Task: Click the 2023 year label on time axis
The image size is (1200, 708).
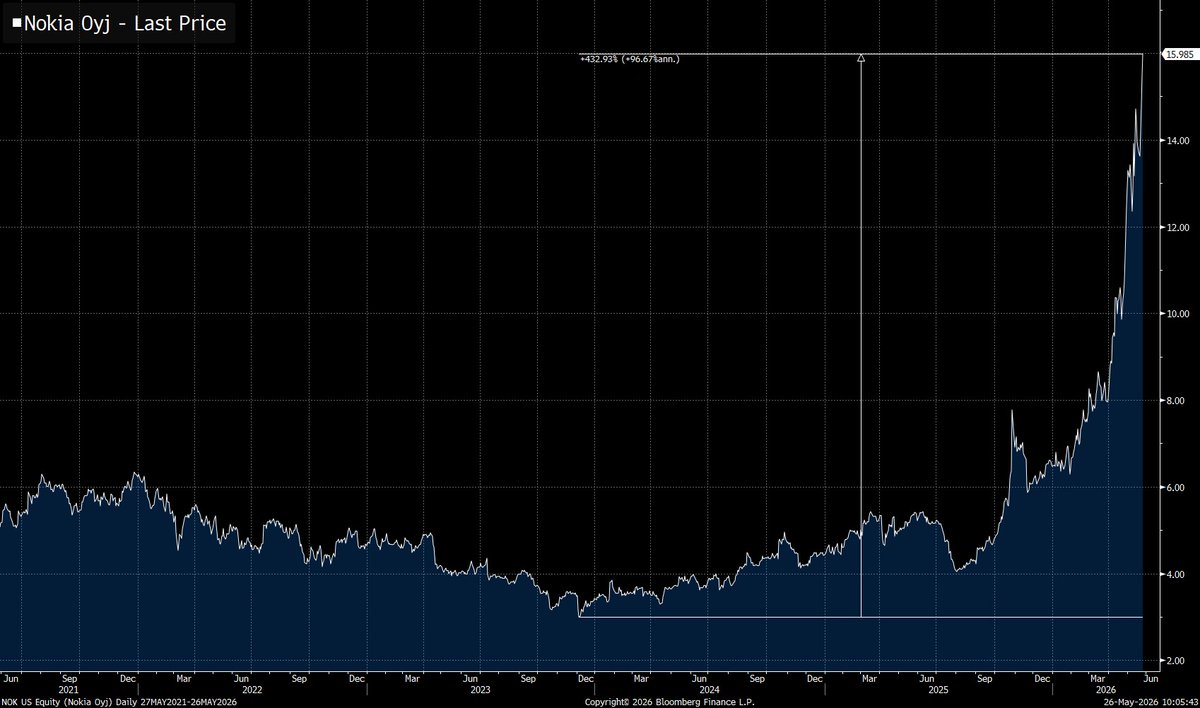Action: pos(479,688)
